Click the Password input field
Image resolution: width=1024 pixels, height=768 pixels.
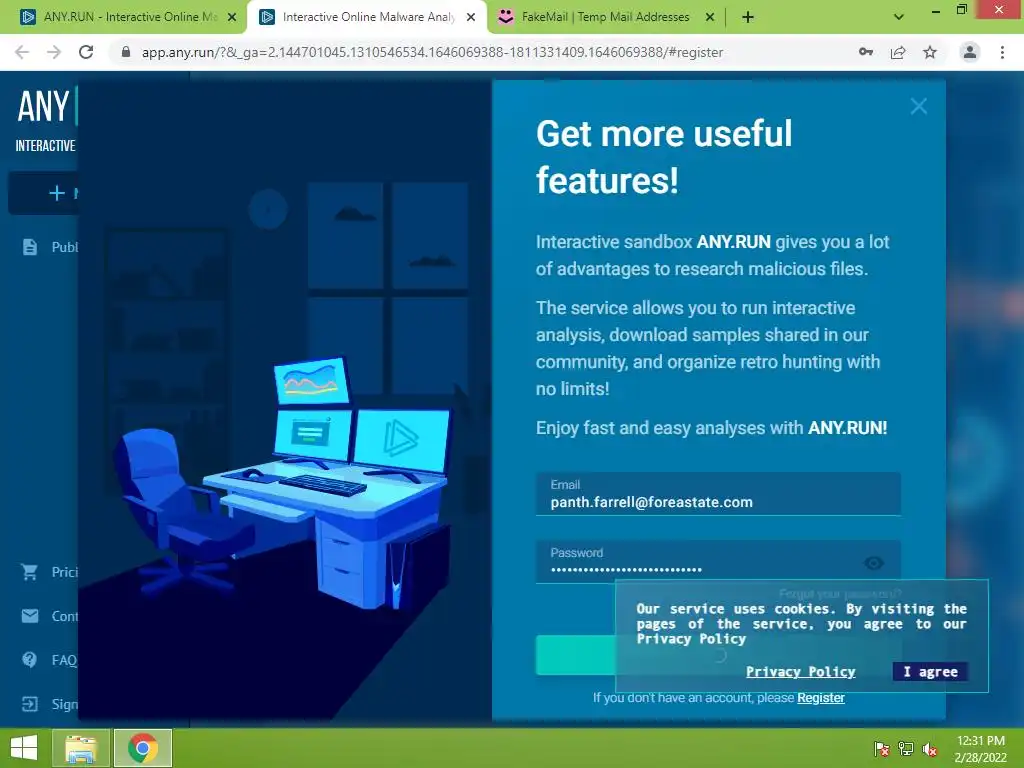[x=718, y=561]
